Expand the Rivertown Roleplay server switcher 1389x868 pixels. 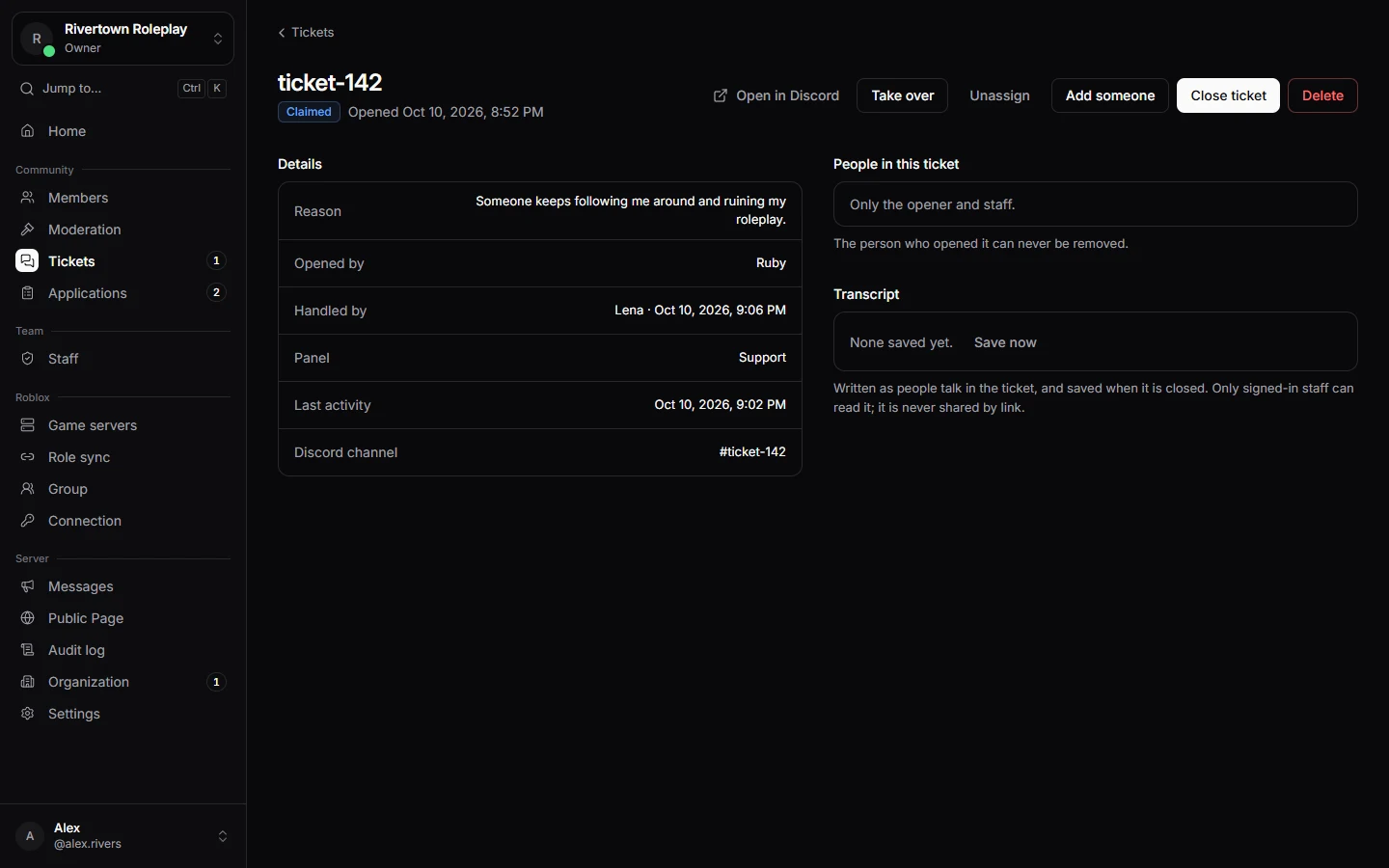click(x=123, y=39)
